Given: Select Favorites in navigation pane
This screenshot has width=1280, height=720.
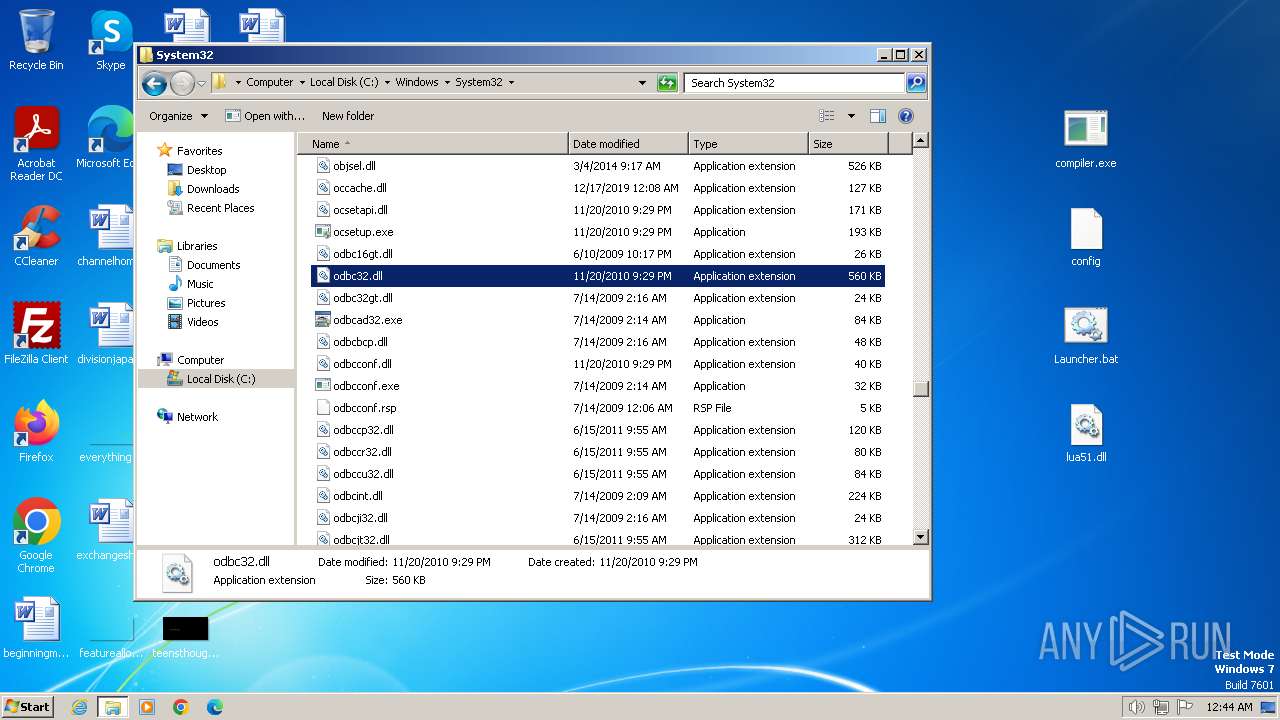Looking at the screenshot, I should [199, 151].
